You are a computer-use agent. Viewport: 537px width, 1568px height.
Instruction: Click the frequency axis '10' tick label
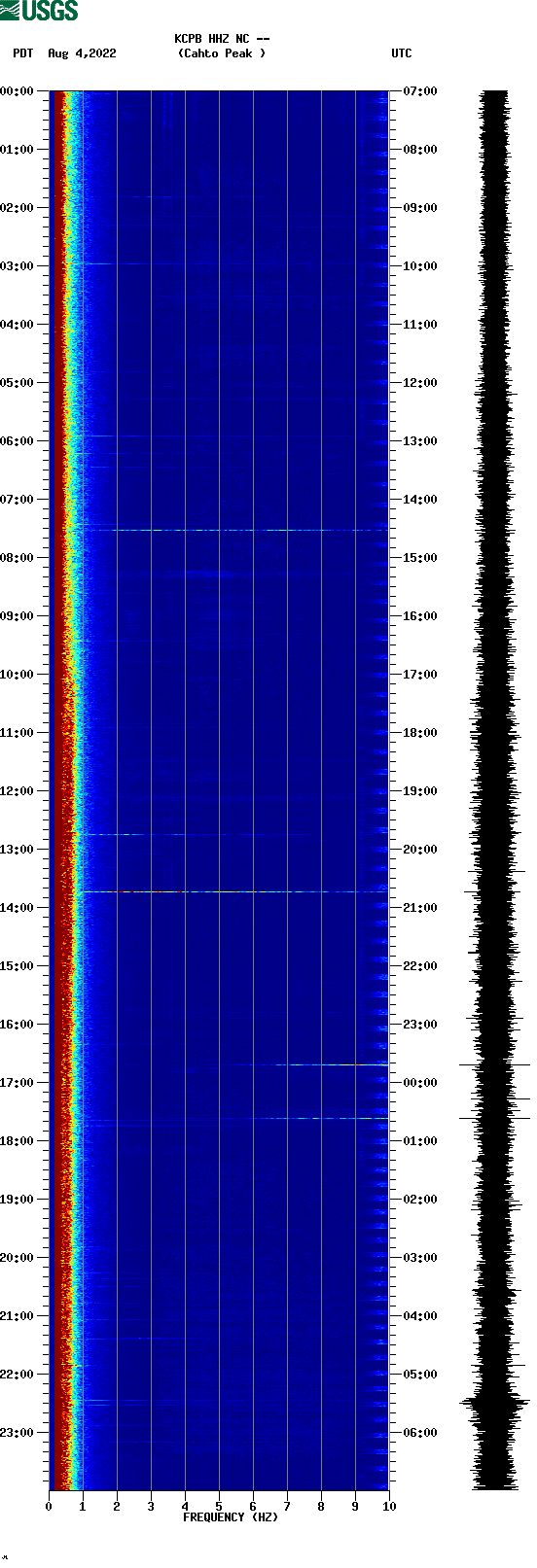click(389, 1507)
